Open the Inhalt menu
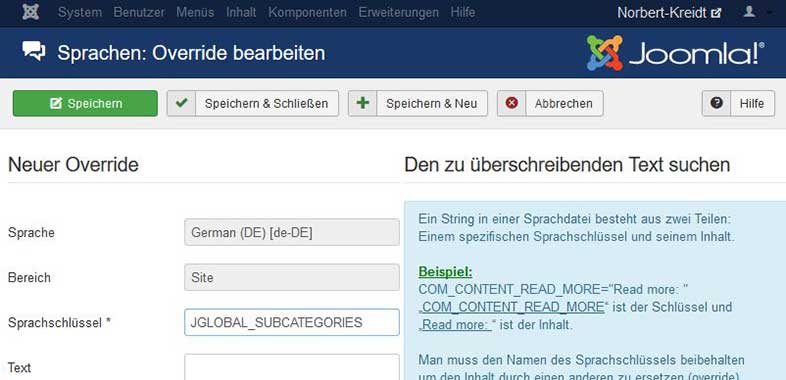 (241, 13)
